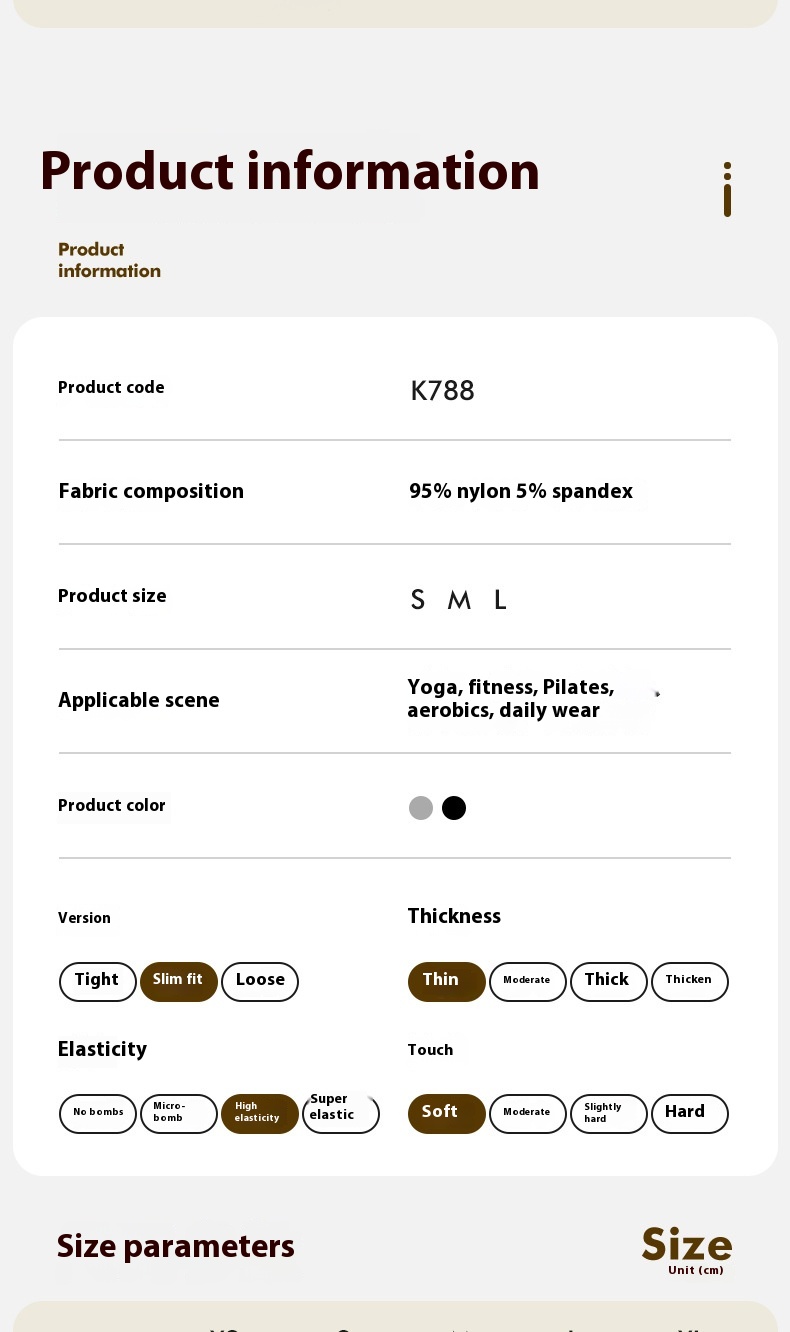This screenshot has height=1332, width=790.
Task: Select the Thicken thickness pill
Action: (689, 981)
